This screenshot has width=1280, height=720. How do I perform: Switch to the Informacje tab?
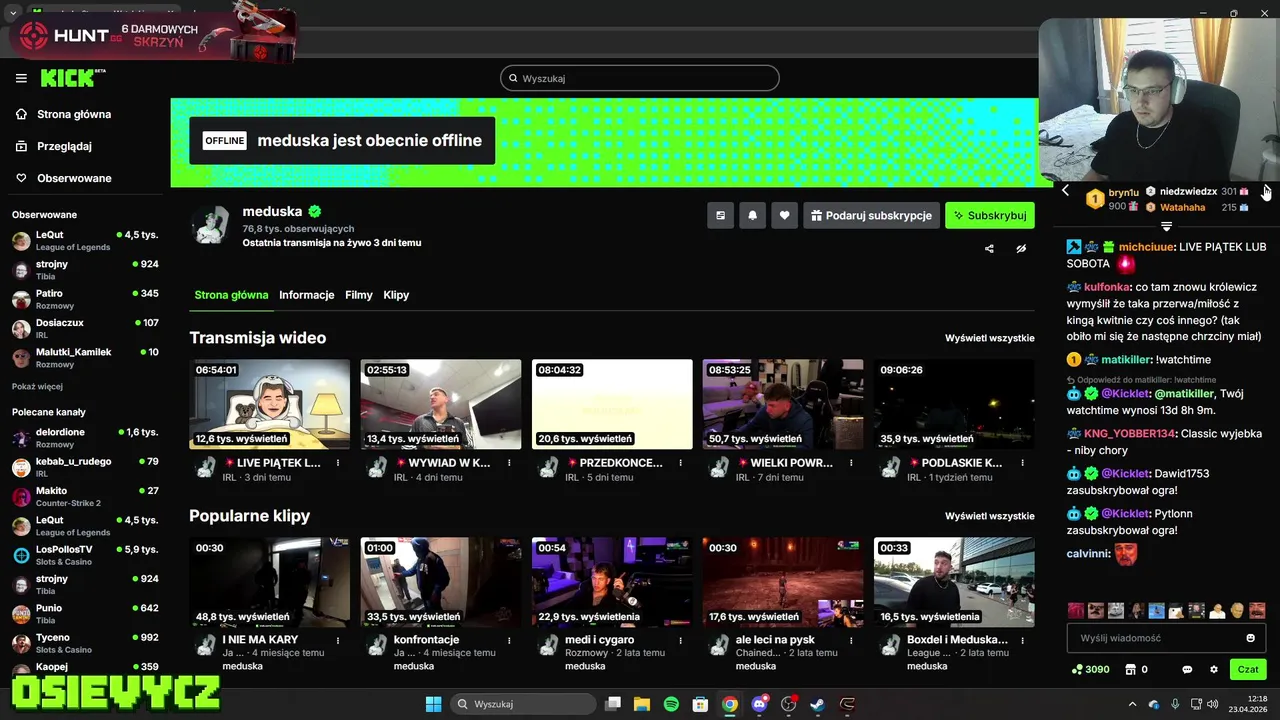306,295
